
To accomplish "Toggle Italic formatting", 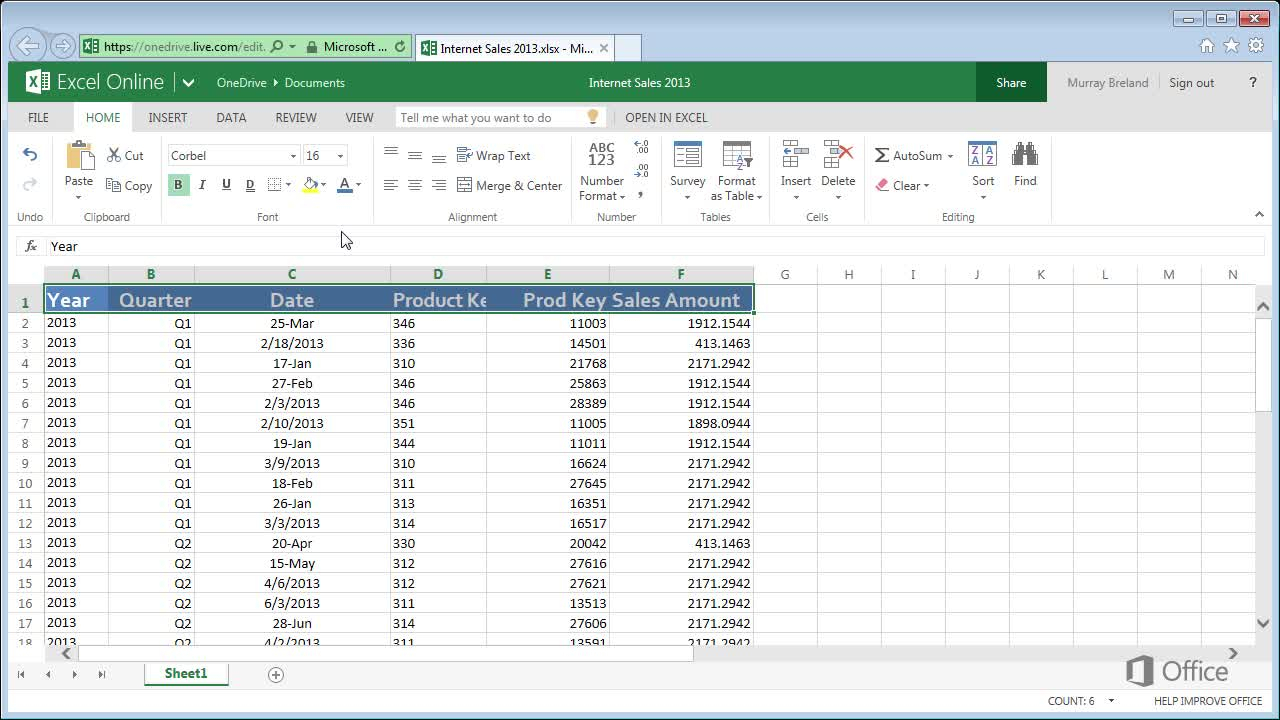I will pyautogui.click(x=202, y=185).
